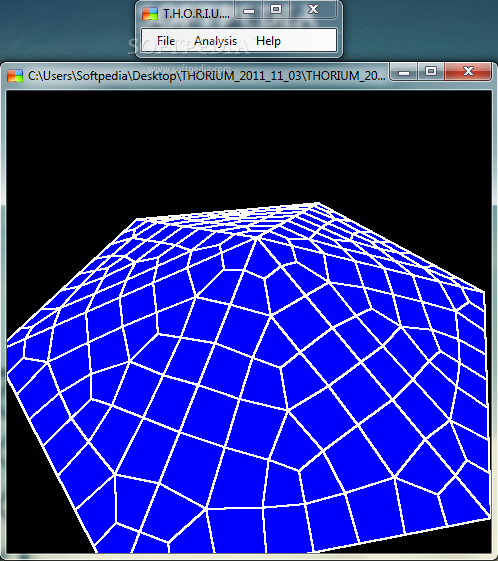Click the mesh viewer window's file path title
This screenshot has height=561, width=498.
coord(207,76)
